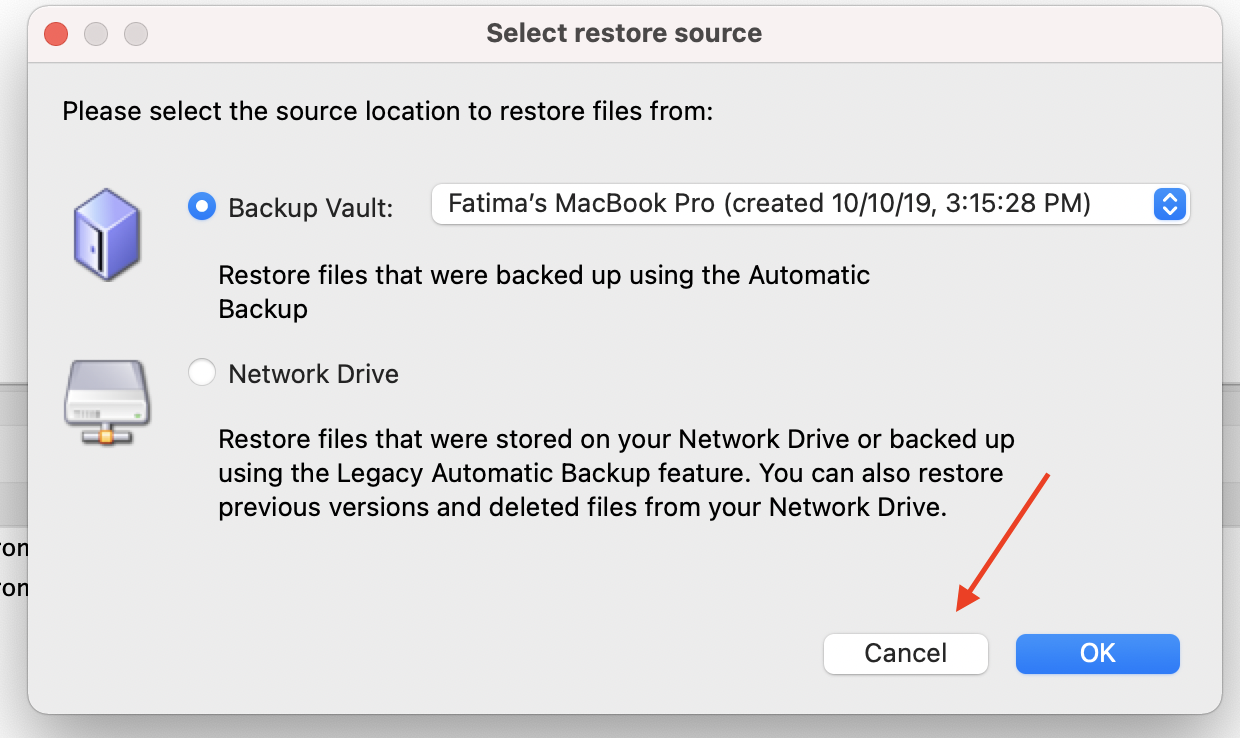This screenshot has height=738, width=1240.
Task: Click the "Select restore source" title bar
Action: pos(624,33)
